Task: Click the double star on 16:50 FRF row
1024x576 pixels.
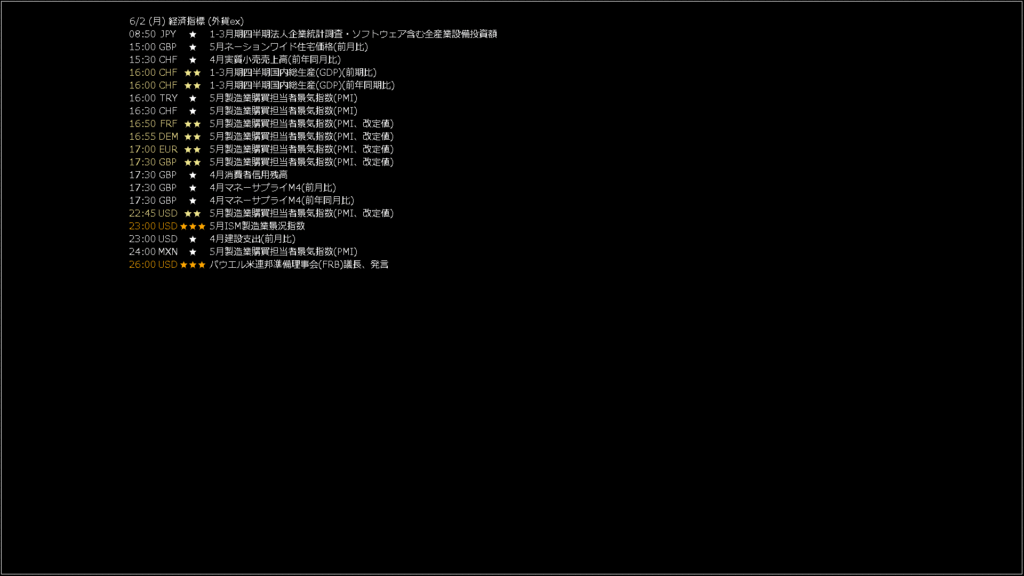Action: pyautogui.click(x=193, y=123)
